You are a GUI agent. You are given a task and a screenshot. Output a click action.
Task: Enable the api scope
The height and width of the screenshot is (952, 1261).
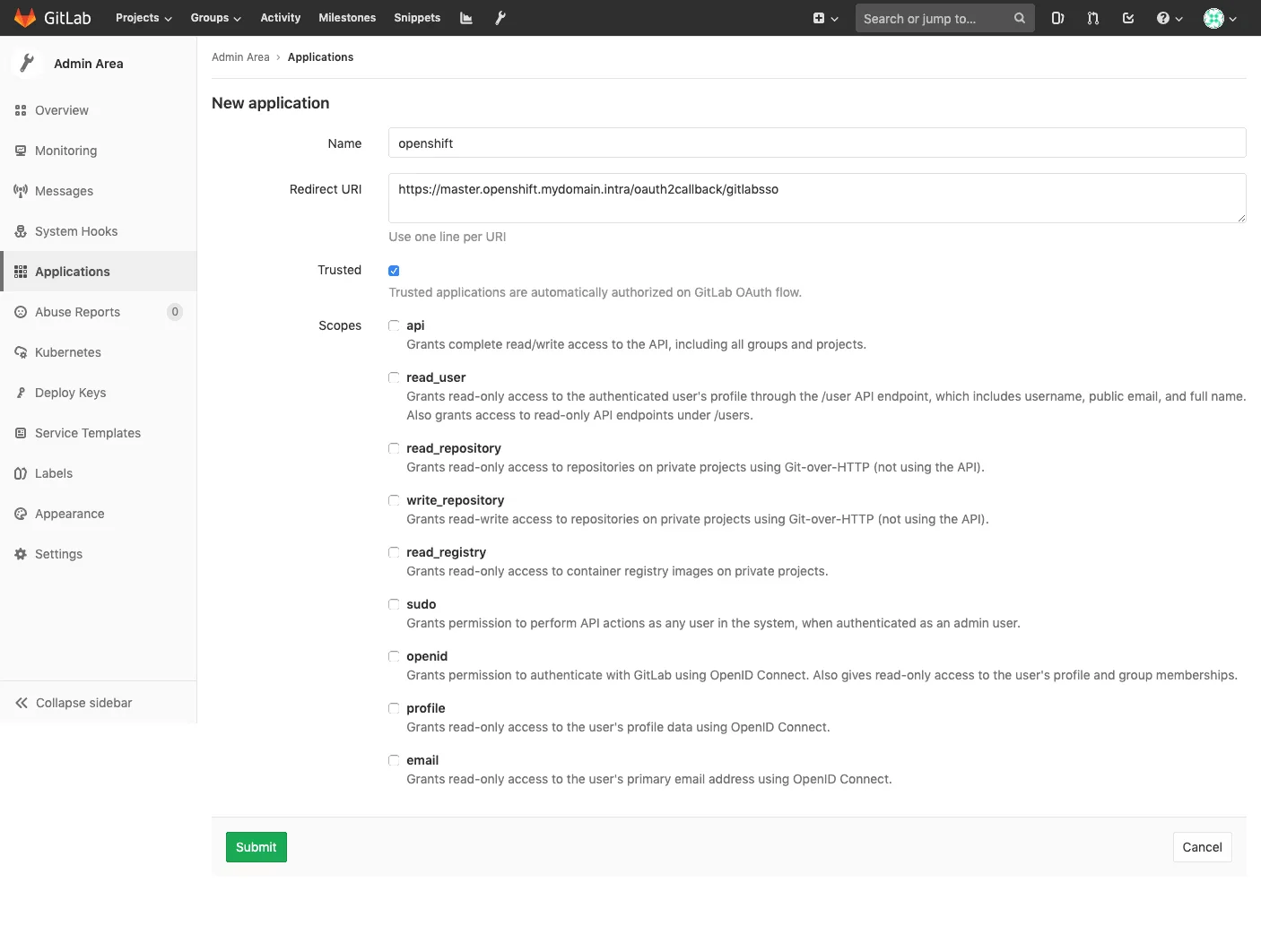tap(394, 325)
